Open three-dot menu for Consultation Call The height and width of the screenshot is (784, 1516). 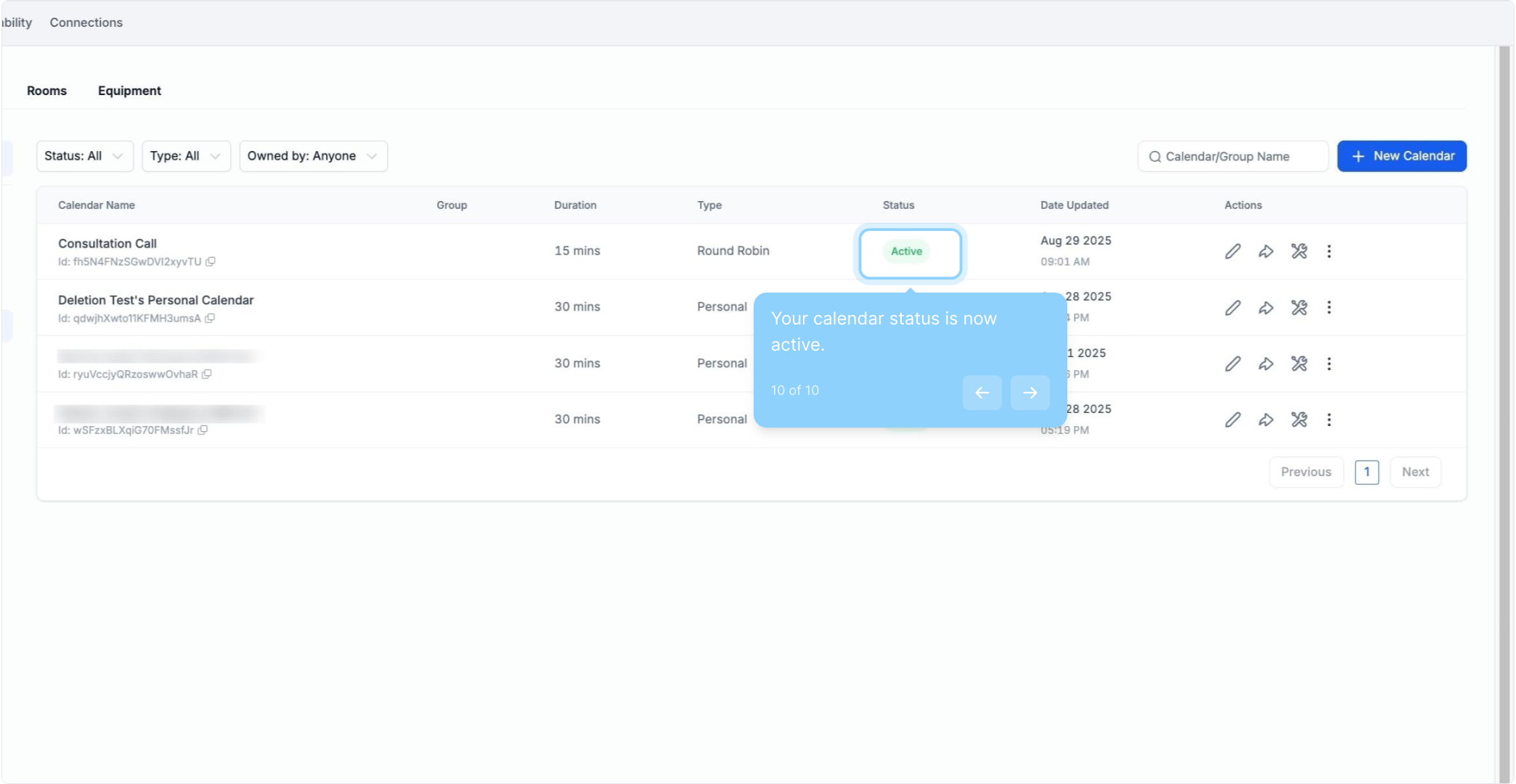[1329, 251]
